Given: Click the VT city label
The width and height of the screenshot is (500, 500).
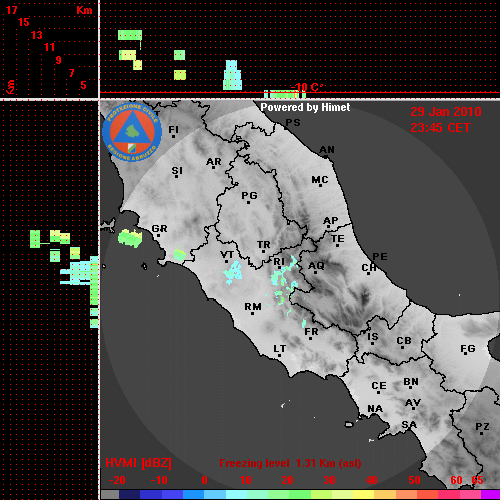Looking at the screenshot, I should pyautogui.click(x=227, y=255).
